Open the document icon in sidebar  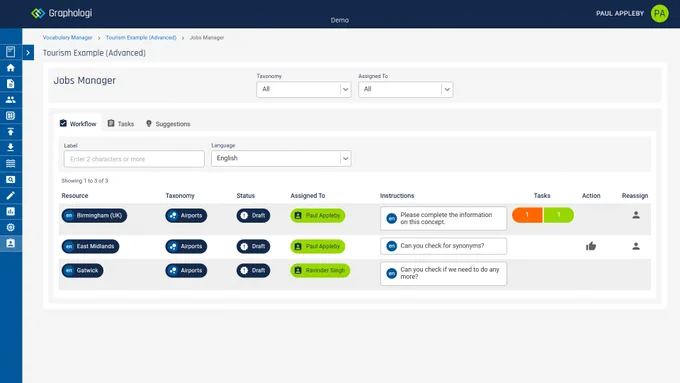coord(10,84)
